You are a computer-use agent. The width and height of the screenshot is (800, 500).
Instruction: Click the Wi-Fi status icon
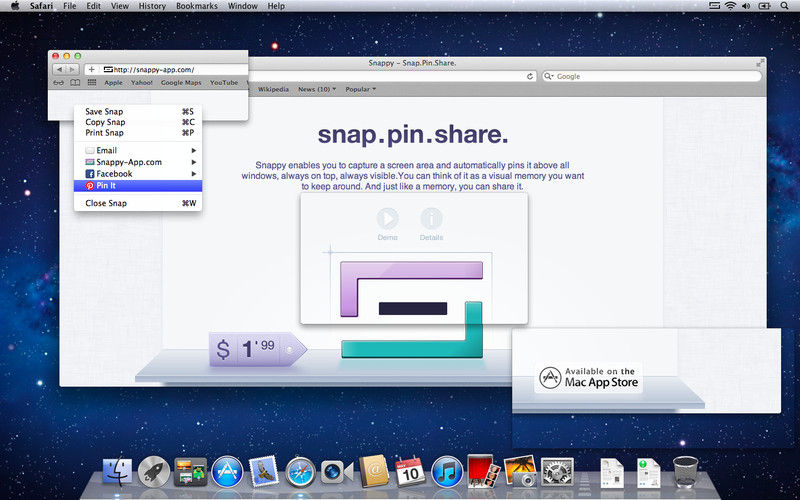pos(729,6)
